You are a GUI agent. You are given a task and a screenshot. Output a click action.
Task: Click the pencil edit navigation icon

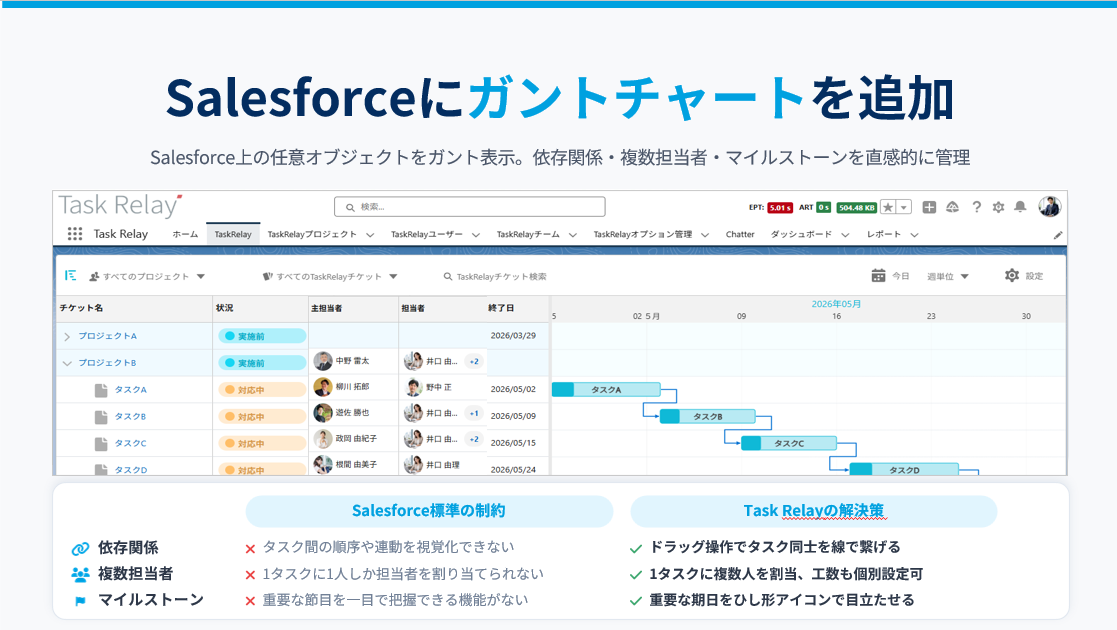coord(1058,235)
